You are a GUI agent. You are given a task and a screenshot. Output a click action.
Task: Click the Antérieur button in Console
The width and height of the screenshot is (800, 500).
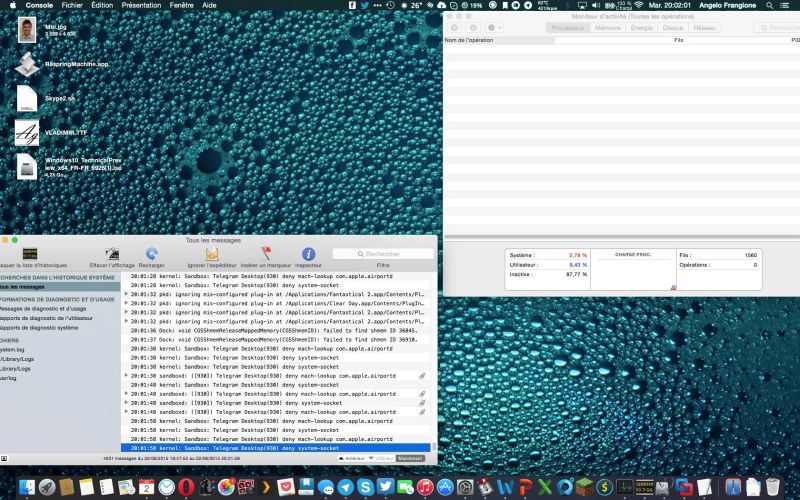tap(352, 458)
